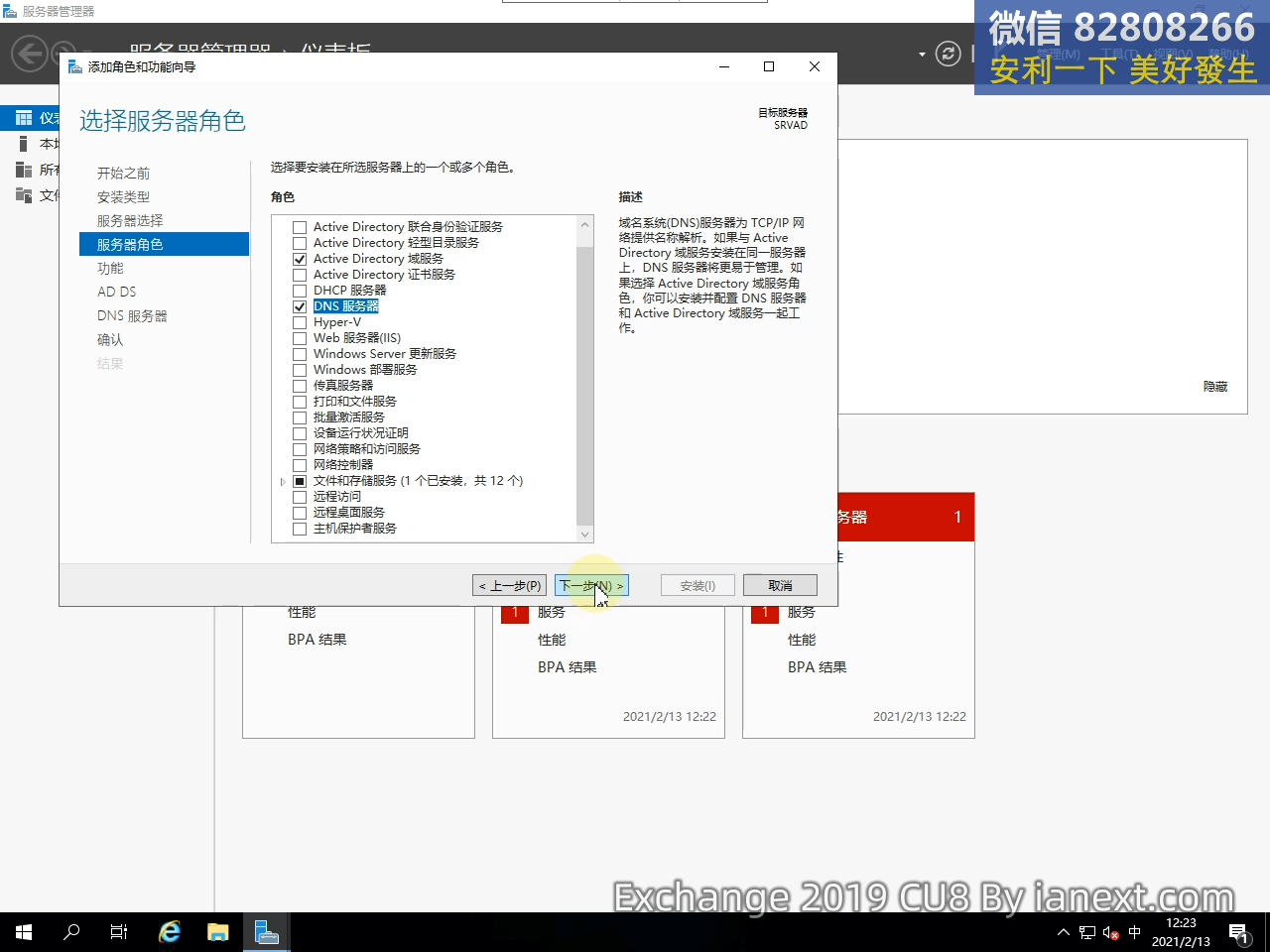The image size is (1270, 952).
Task: Check 远程桌面服务 role
Action: tap(300, 513)
